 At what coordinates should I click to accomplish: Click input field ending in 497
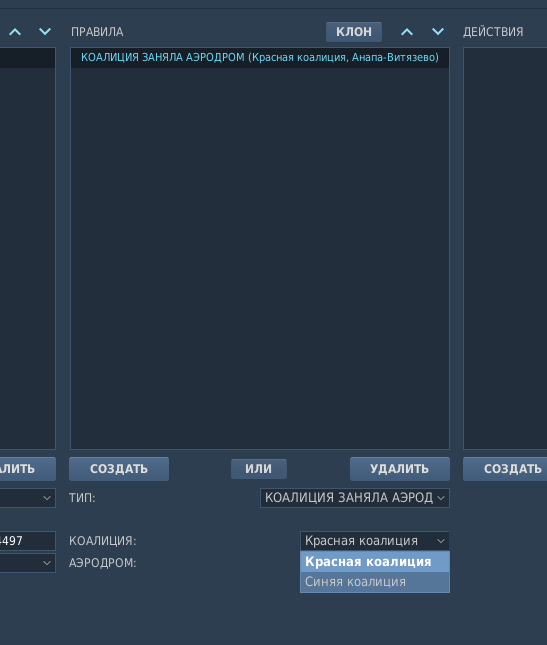click(x=28, y=541)
